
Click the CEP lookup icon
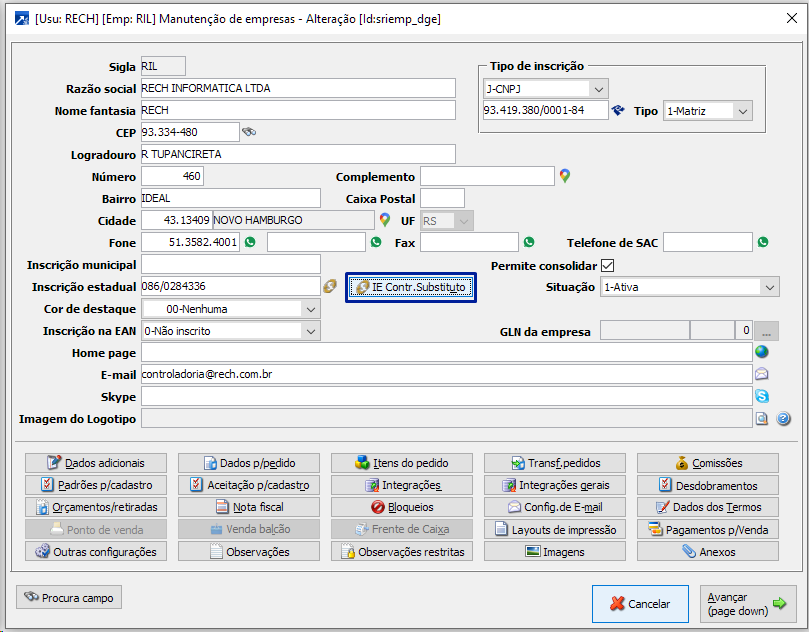(250, 132)
